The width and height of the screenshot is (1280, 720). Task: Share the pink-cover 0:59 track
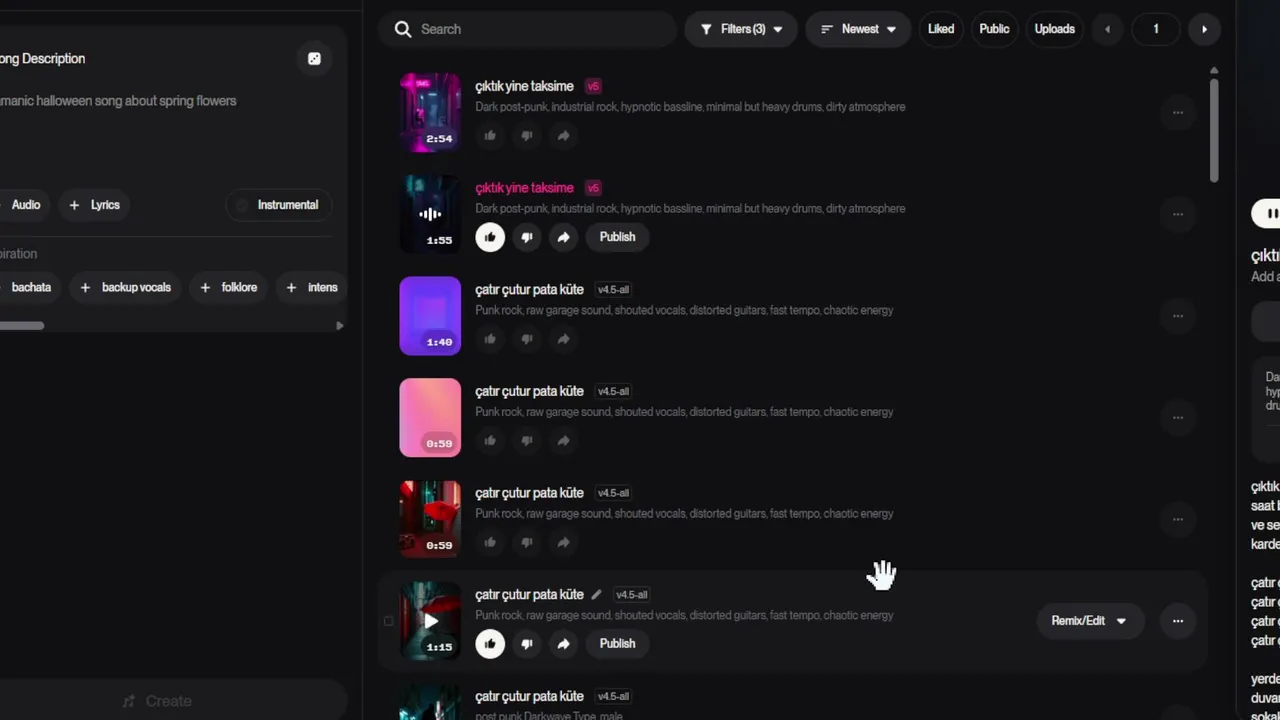[x=563, y=441]
